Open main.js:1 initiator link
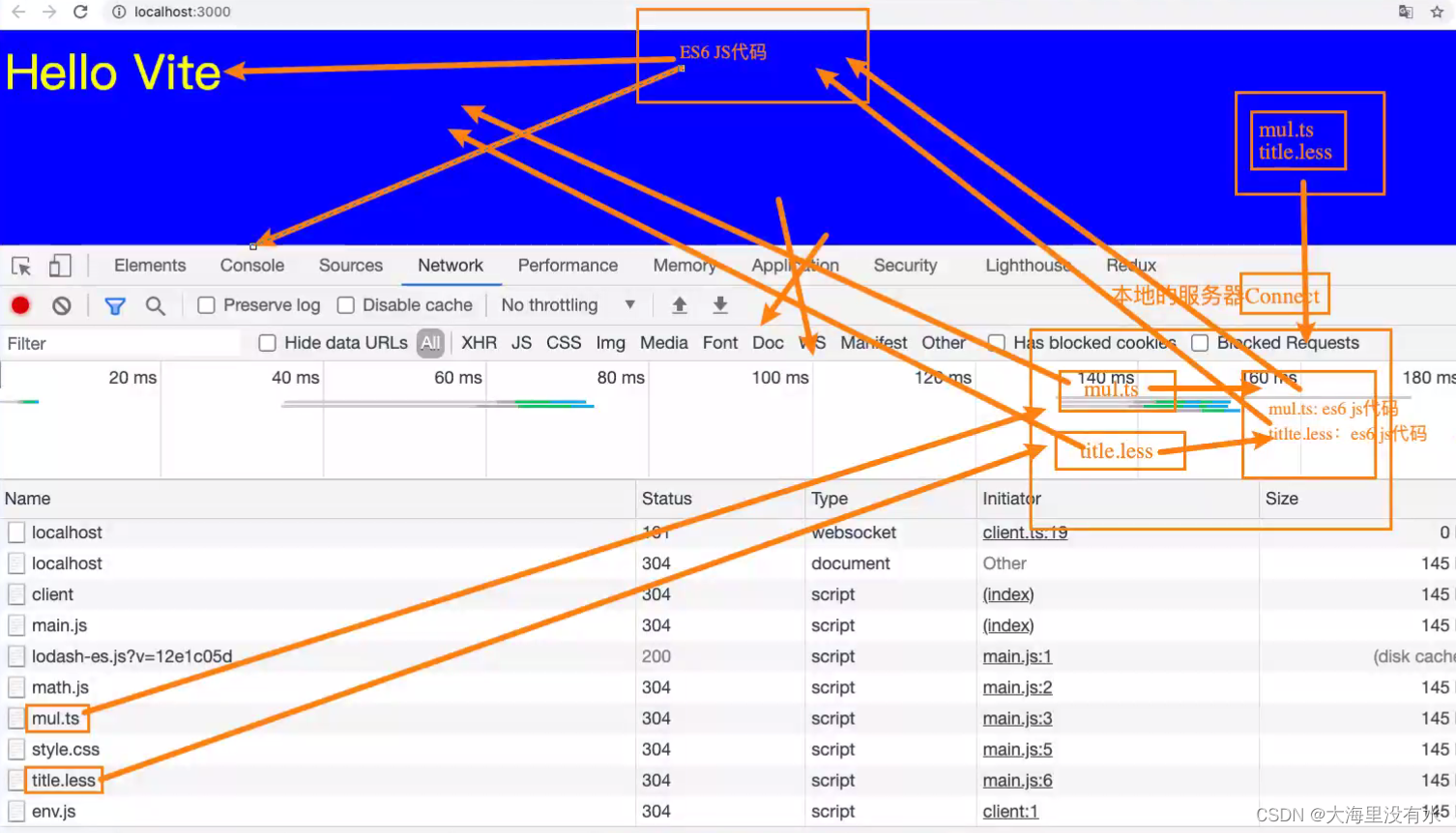 point(1017,656)
